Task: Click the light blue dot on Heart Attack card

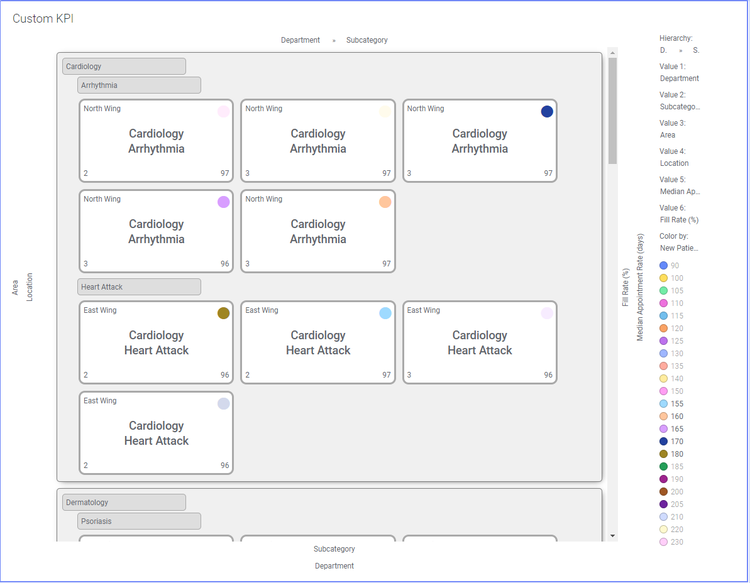Action: (385, 313)
